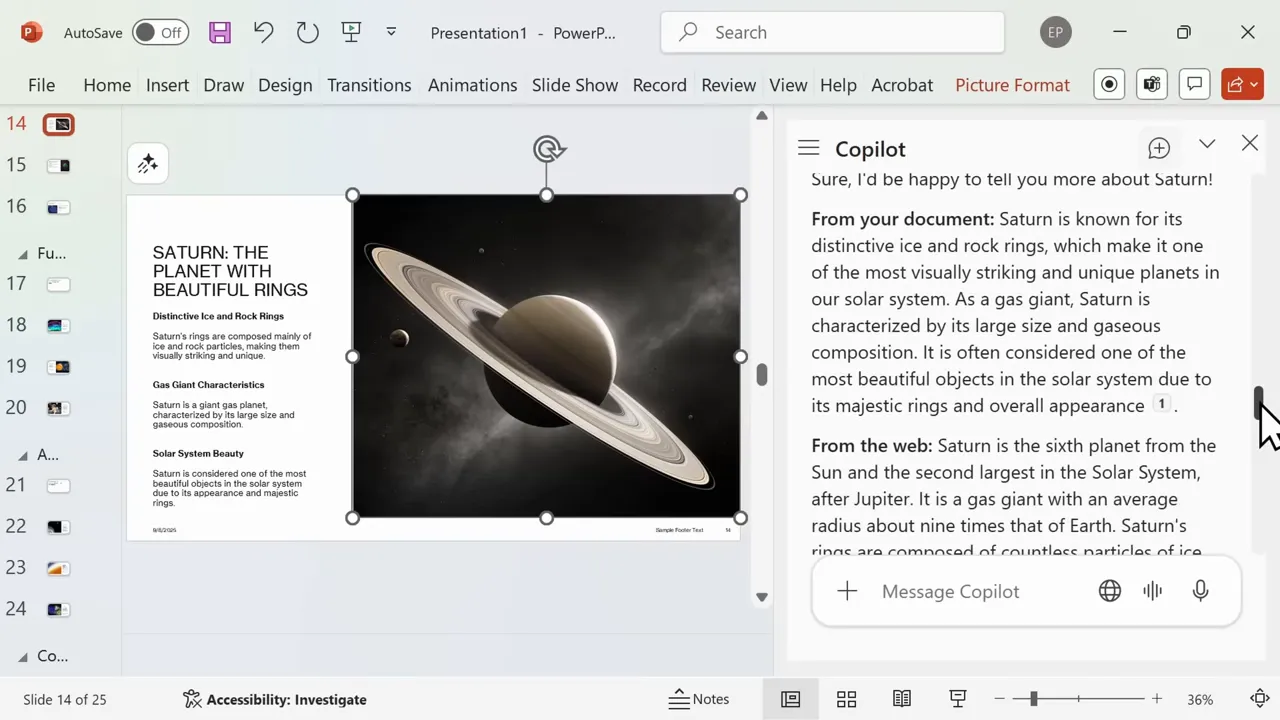Click Accessibility: Investigate status

click(275, 699)
